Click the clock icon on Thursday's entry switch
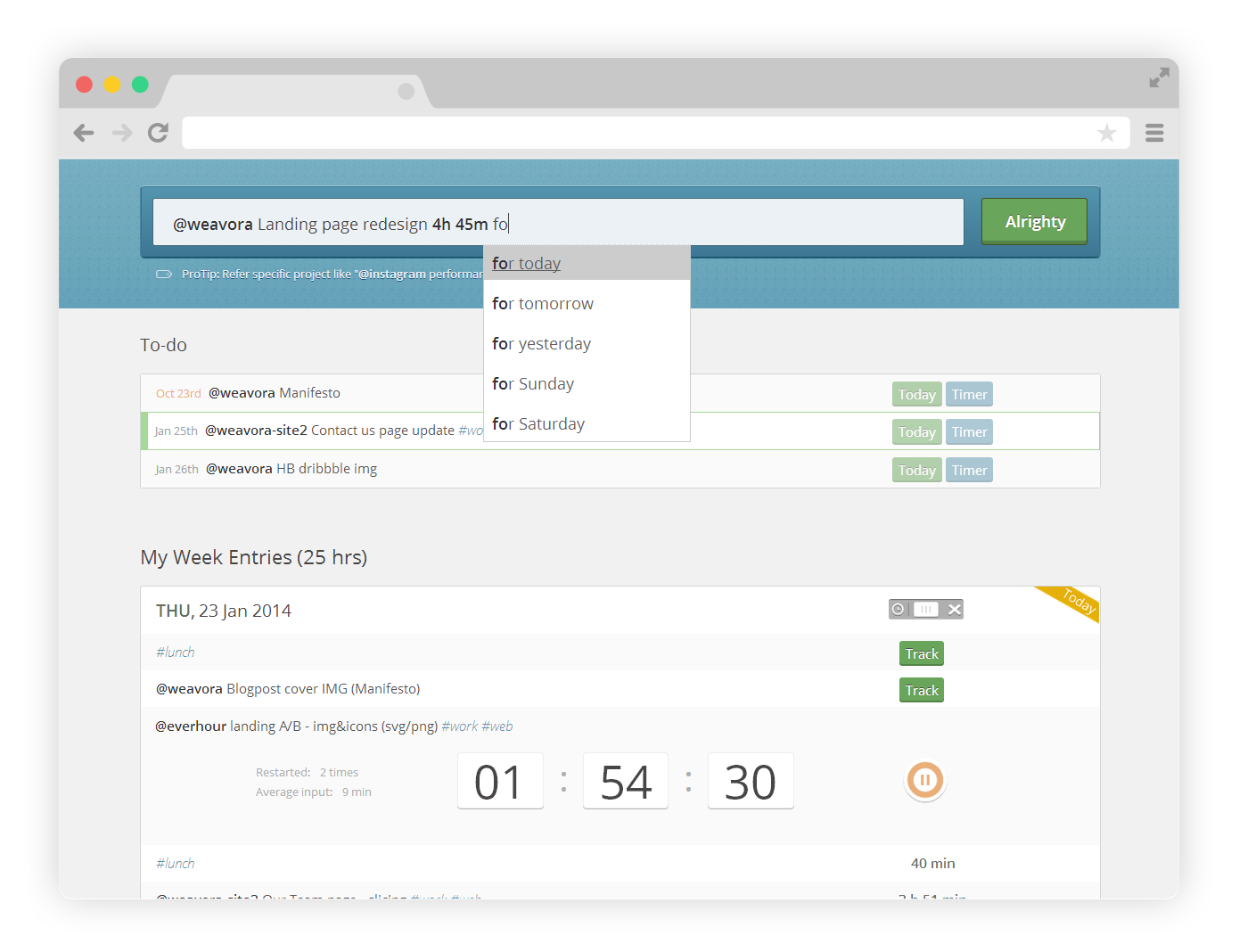Image resolution: width=1239 pixels, height=952 pixels. pyautogui.click(x=898, y=610)
